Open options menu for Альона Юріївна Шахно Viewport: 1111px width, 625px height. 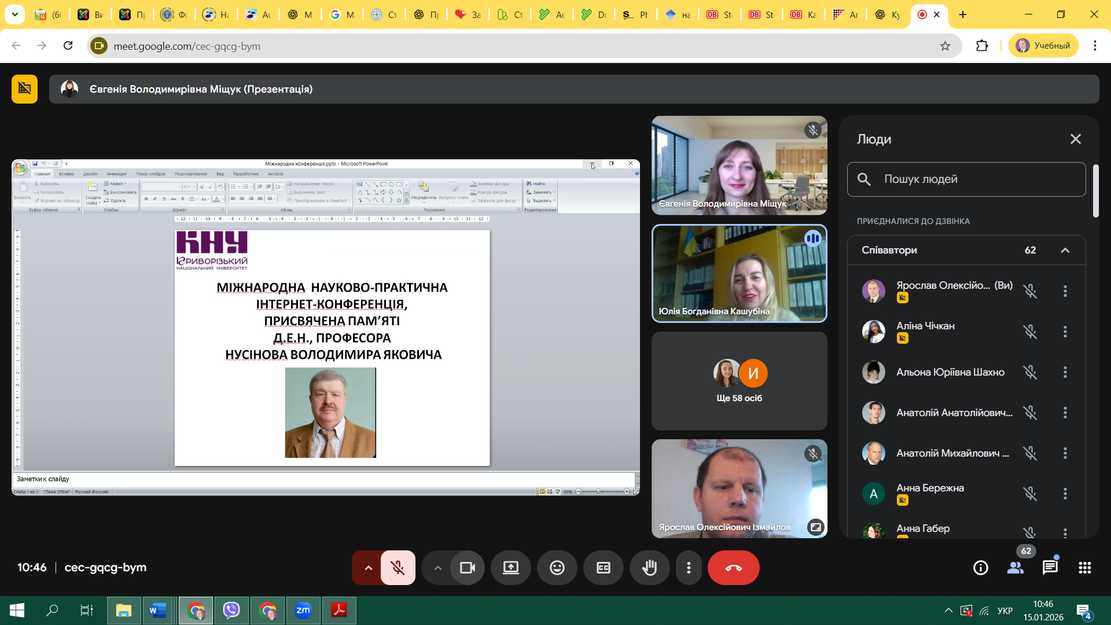1065,372
